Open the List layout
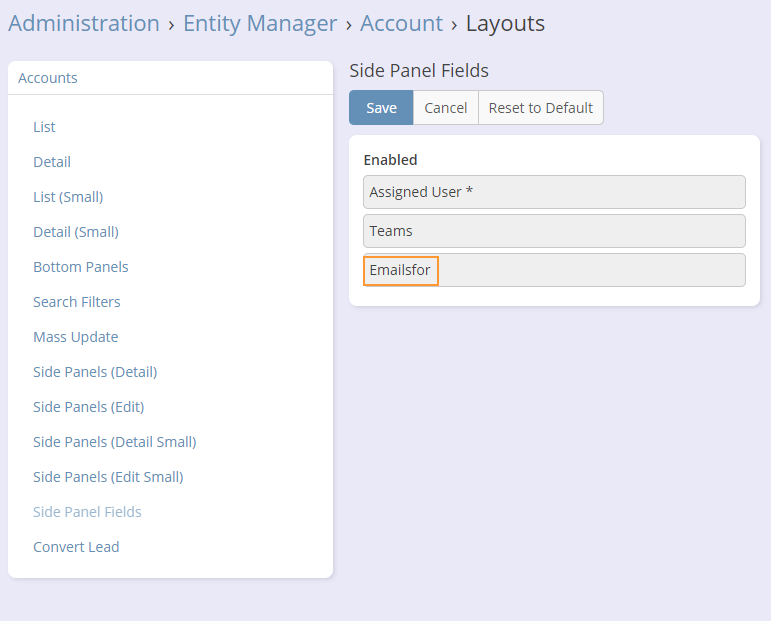 click(x=44, y=127)
